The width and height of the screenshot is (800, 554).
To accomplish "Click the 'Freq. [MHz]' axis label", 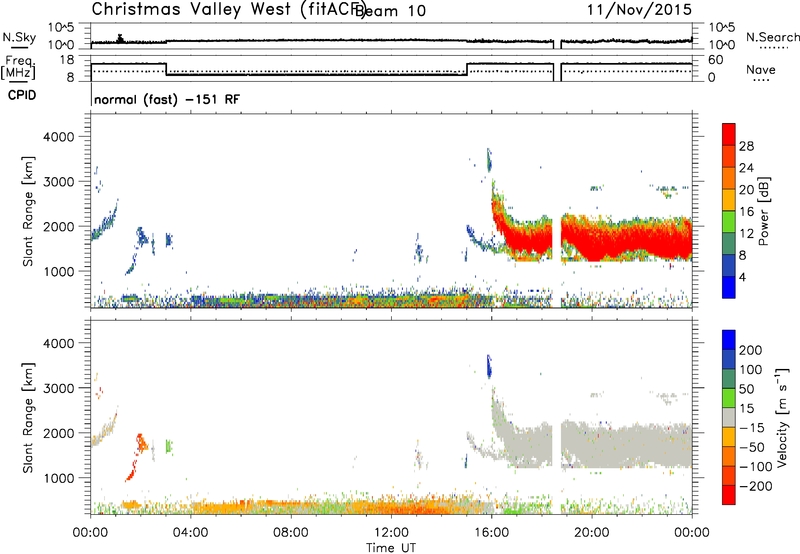I will point(20,67).
